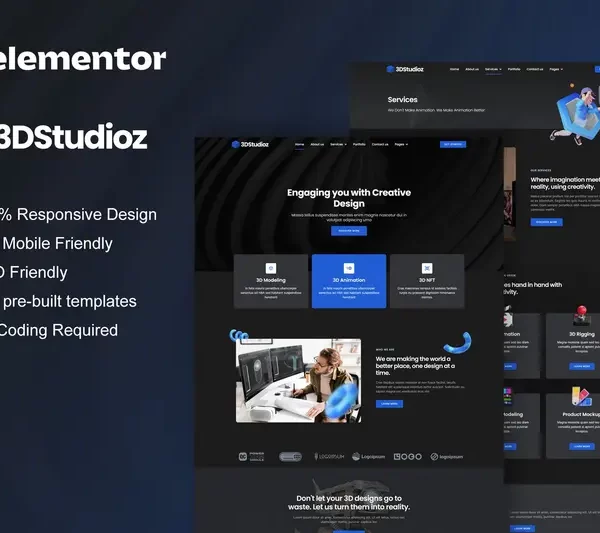Image resolution: width=600 pixels, height=533 pixels.
Task: Click the 'pre-built templates' feature line
Action: point(70,302)
